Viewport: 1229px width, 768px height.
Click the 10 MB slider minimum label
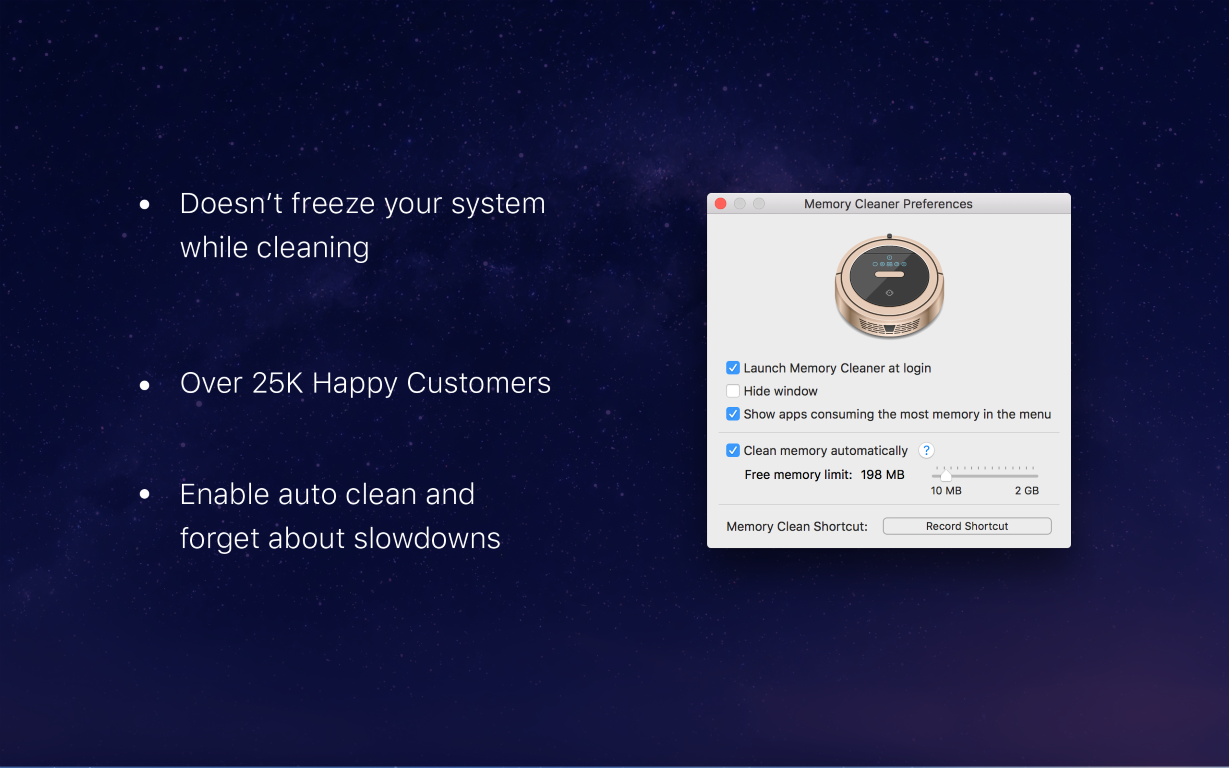pos(946,491)
